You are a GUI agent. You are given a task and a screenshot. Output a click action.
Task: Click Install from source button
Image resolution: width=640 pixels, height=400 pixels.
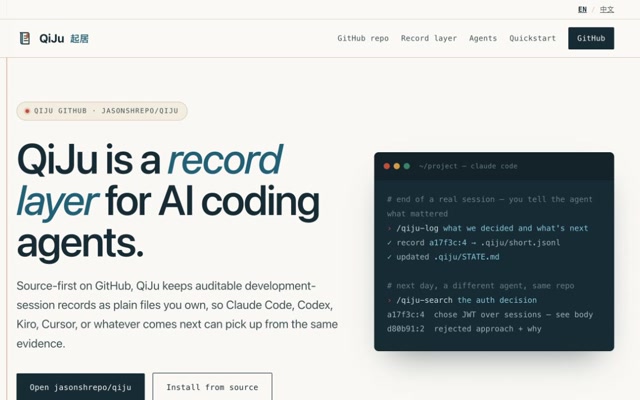coord(212,387)
